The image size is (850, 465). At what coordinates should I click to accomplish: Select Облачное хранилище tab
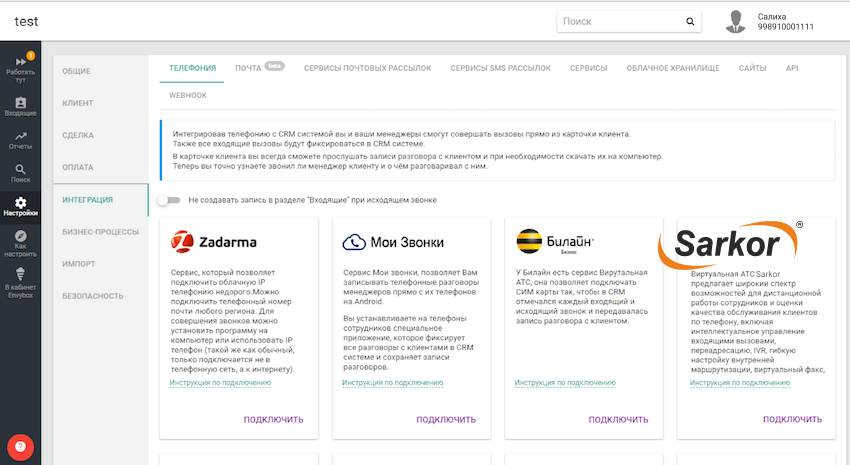click(672, 68)
